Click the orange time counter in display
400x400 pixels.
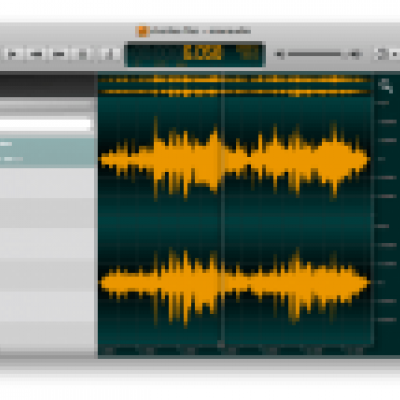click(202, 53)
